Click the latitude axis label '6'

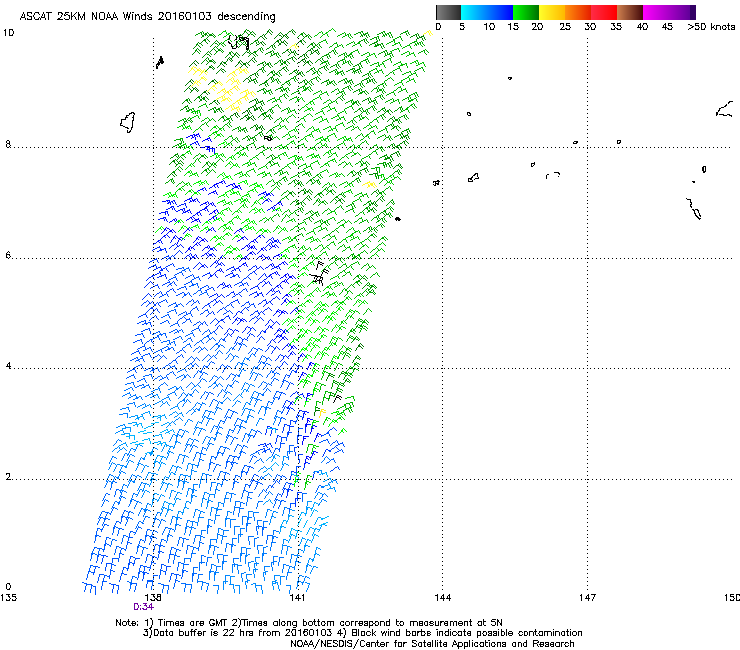click(x=8, y=255)
